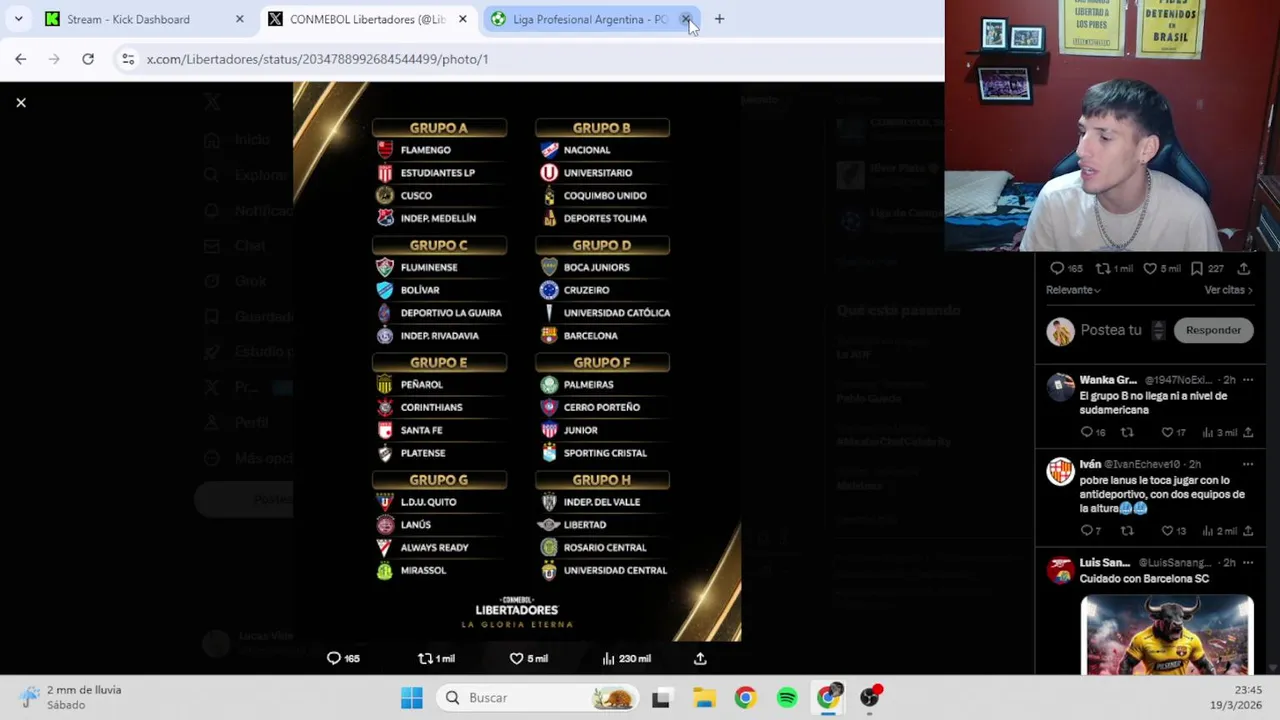Repost icon below photo showing 1 mil
This screenshot has height=720, width=1280.
click(436, 658)
